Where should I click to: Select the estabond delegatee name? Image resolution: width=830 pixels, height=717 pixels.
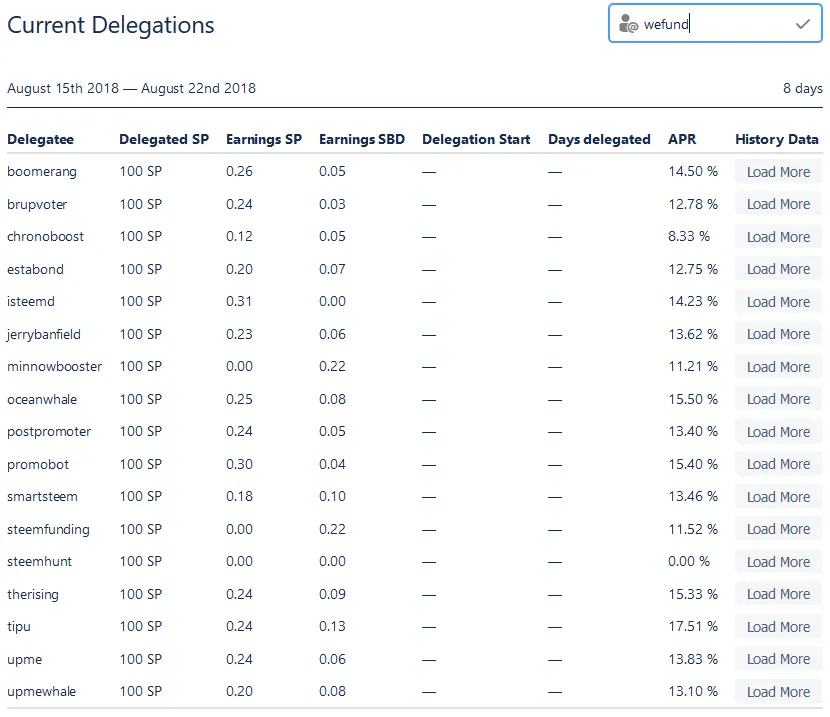tap(35, 269)
